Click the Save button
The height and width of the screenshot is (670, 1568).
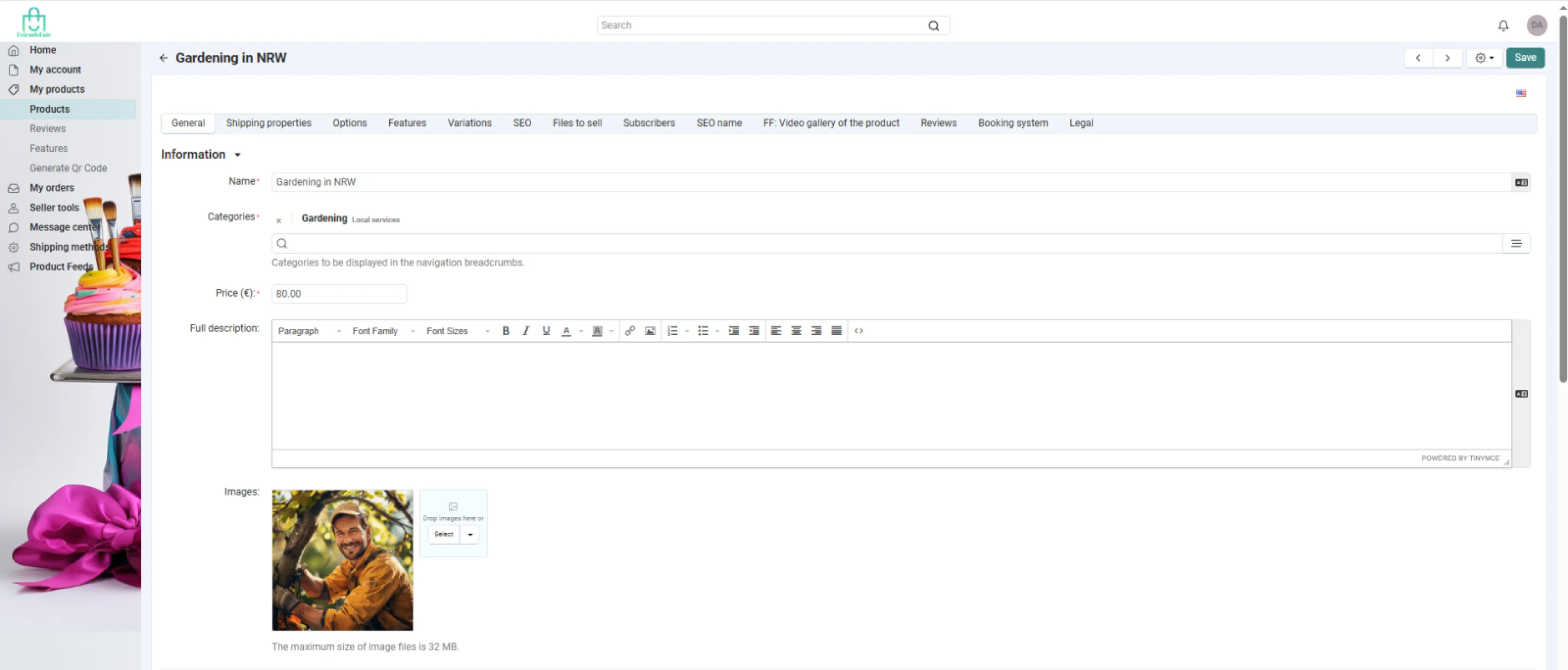[1525, 58]
